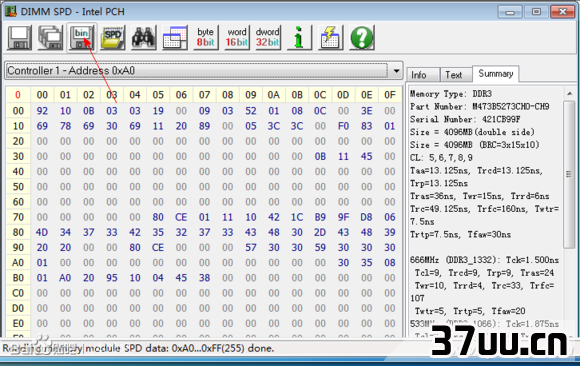Select the Summary tab

coord(496,74)
